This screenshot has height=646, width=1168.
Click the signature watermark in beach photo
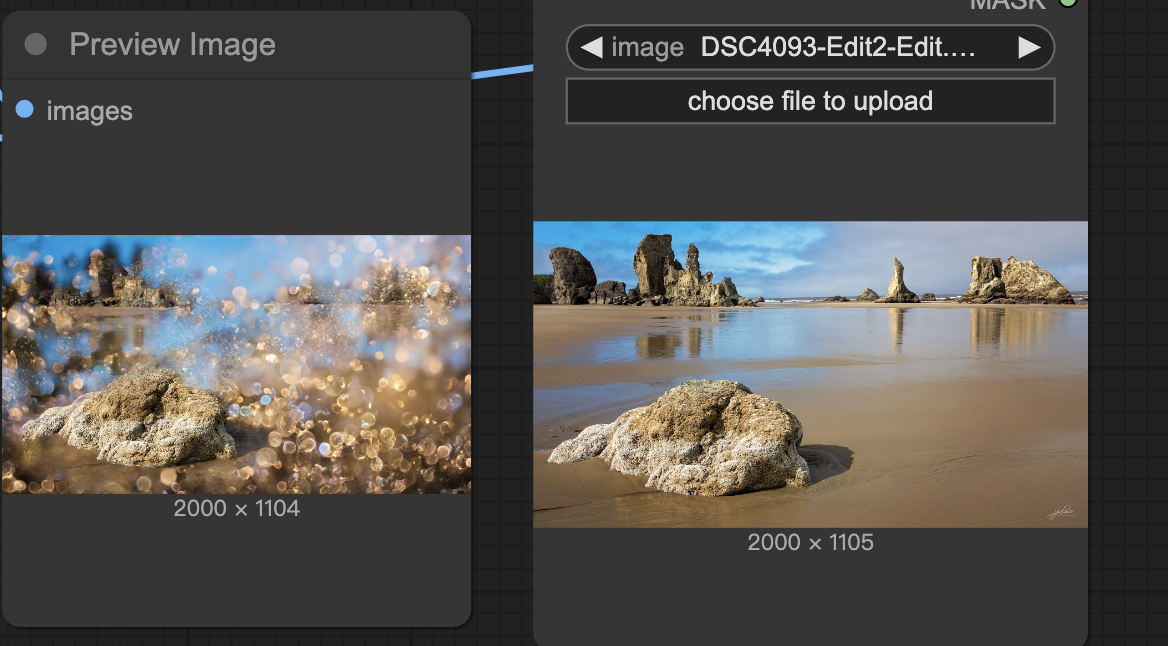pos(1060,511)
